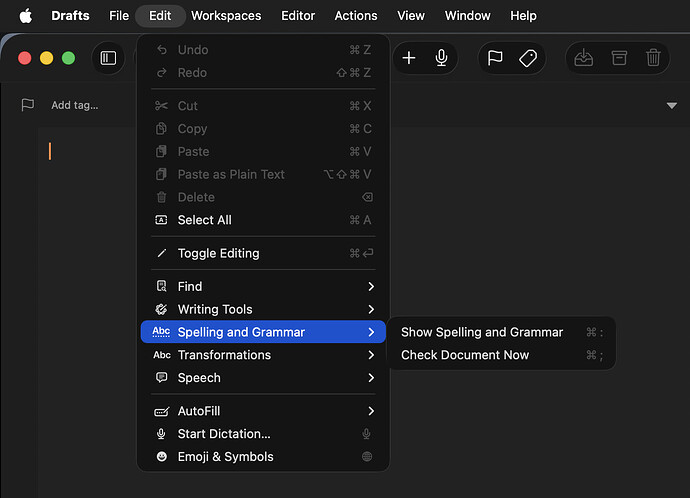Click the Emoji & Symbols smiley icon

click(x=161, y=457)
